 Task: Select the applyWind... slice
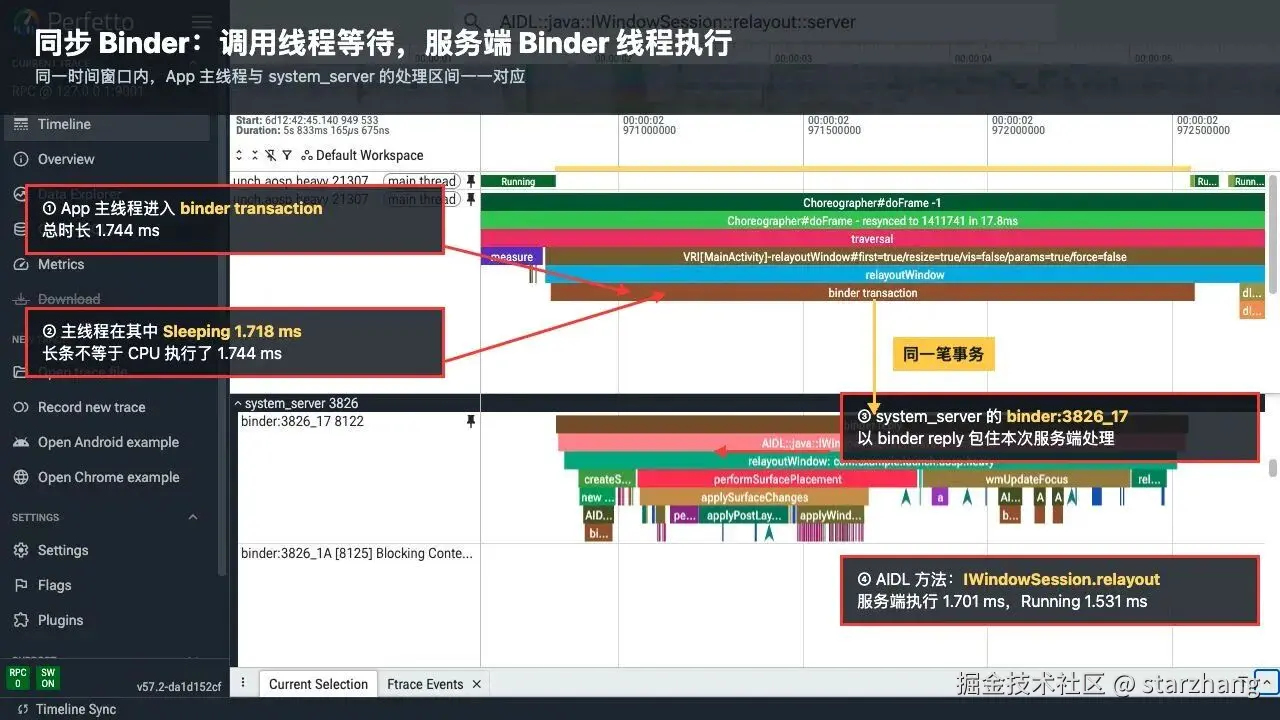click(x=830, y=515)
